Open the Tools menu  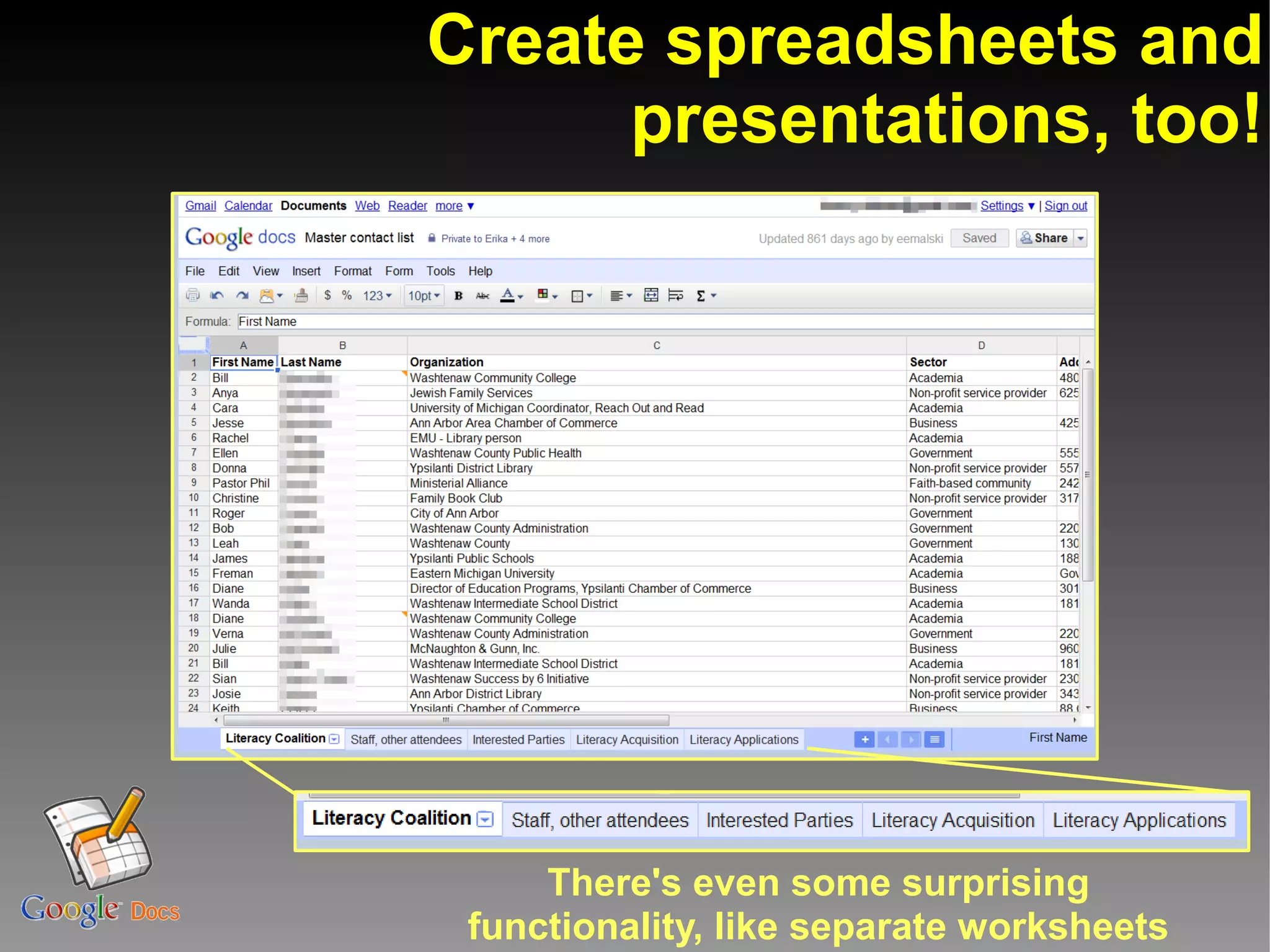440,271
